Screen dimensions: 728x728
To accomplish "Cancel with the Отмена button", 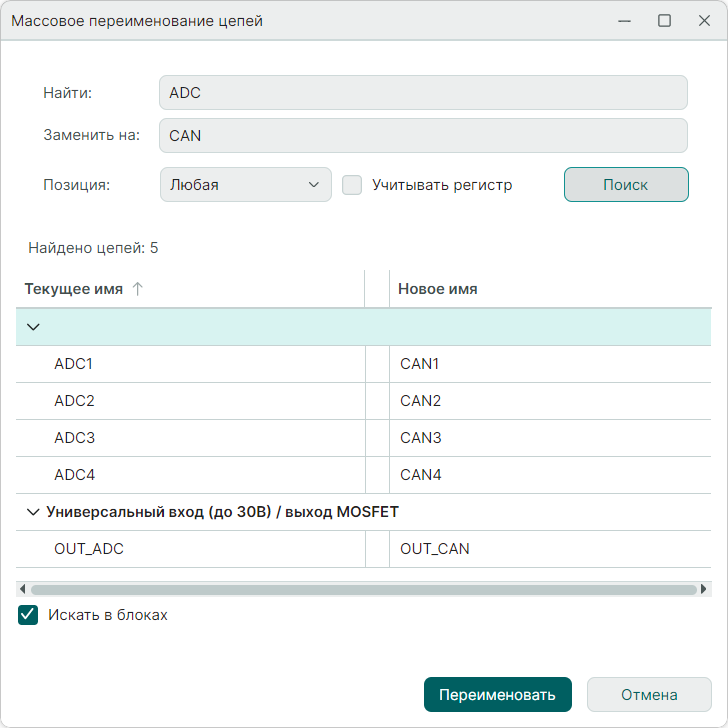I will 649,695.
